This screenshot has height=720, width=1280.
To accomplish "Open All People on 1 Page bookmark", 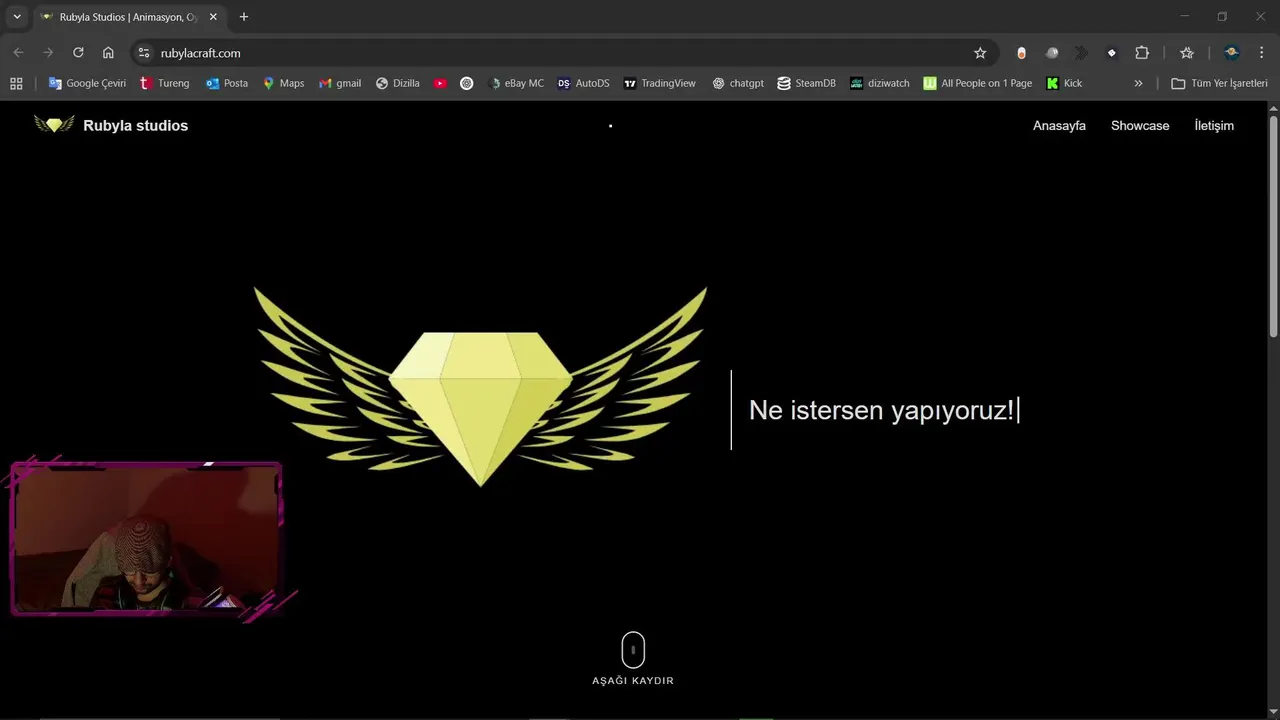I will (978, 83).
